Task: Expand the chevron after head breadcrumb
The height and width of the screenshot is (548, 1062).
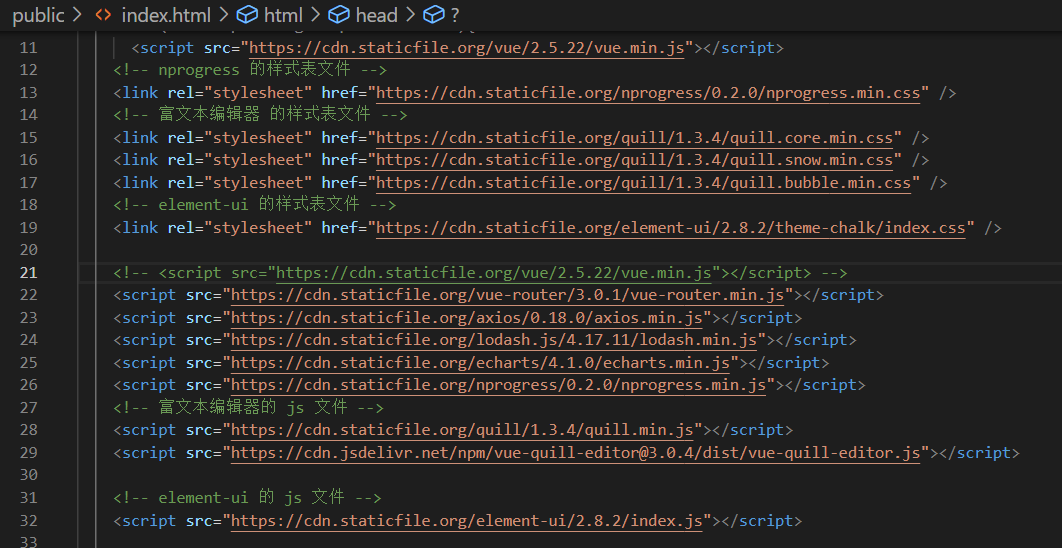Action: (410, 15)
